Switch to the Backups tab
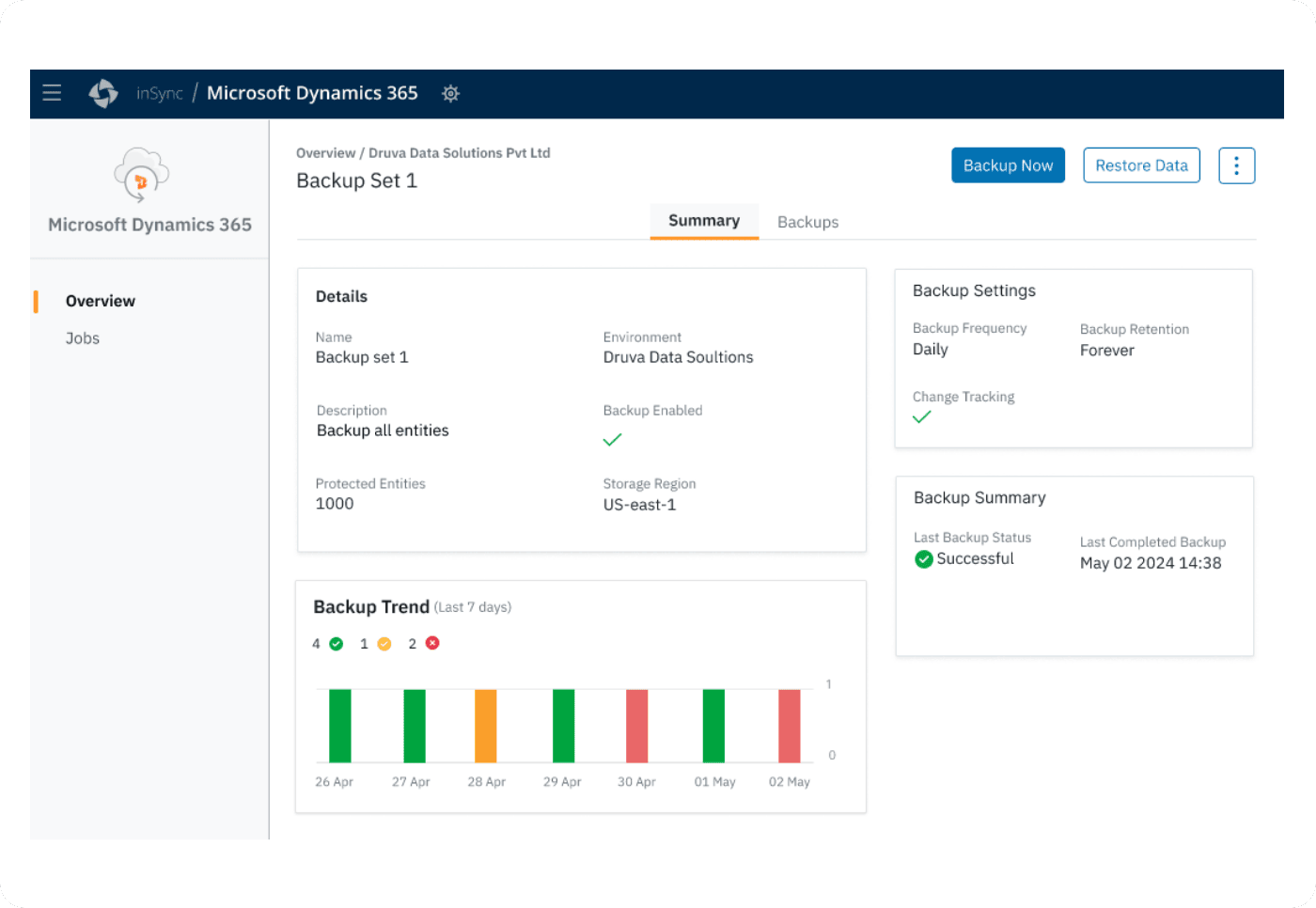Screen dimensions: 1316x908 [x=807, y=222]
